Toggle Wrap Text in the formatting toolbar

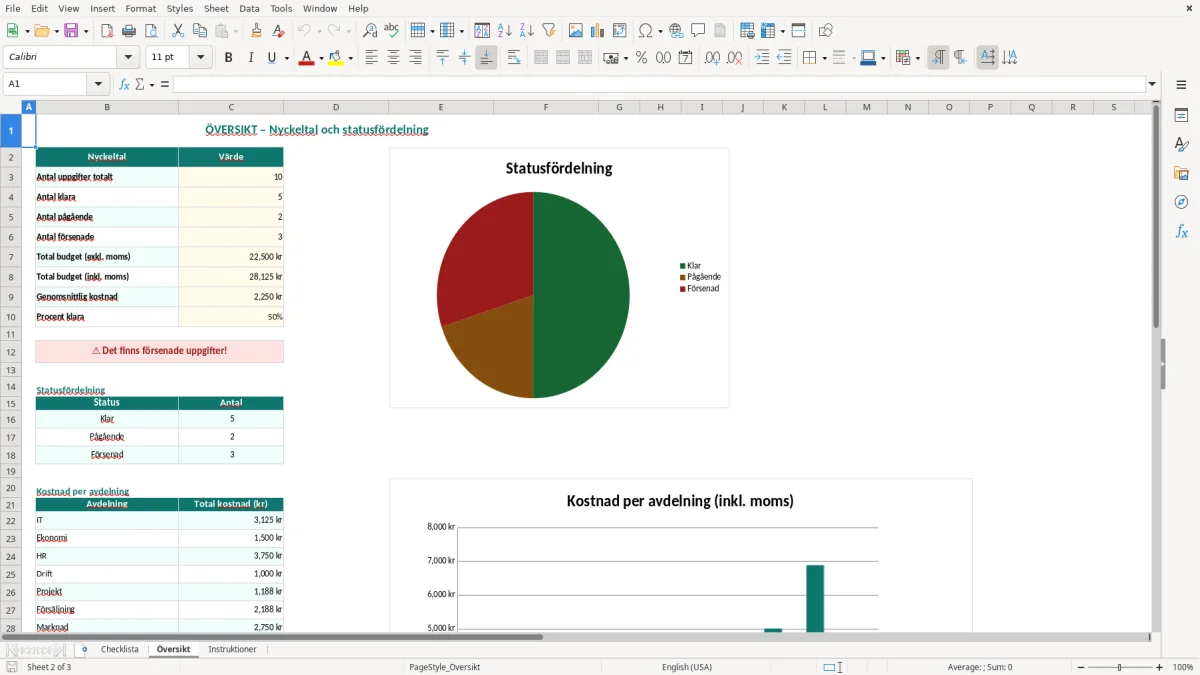[514, 58]
